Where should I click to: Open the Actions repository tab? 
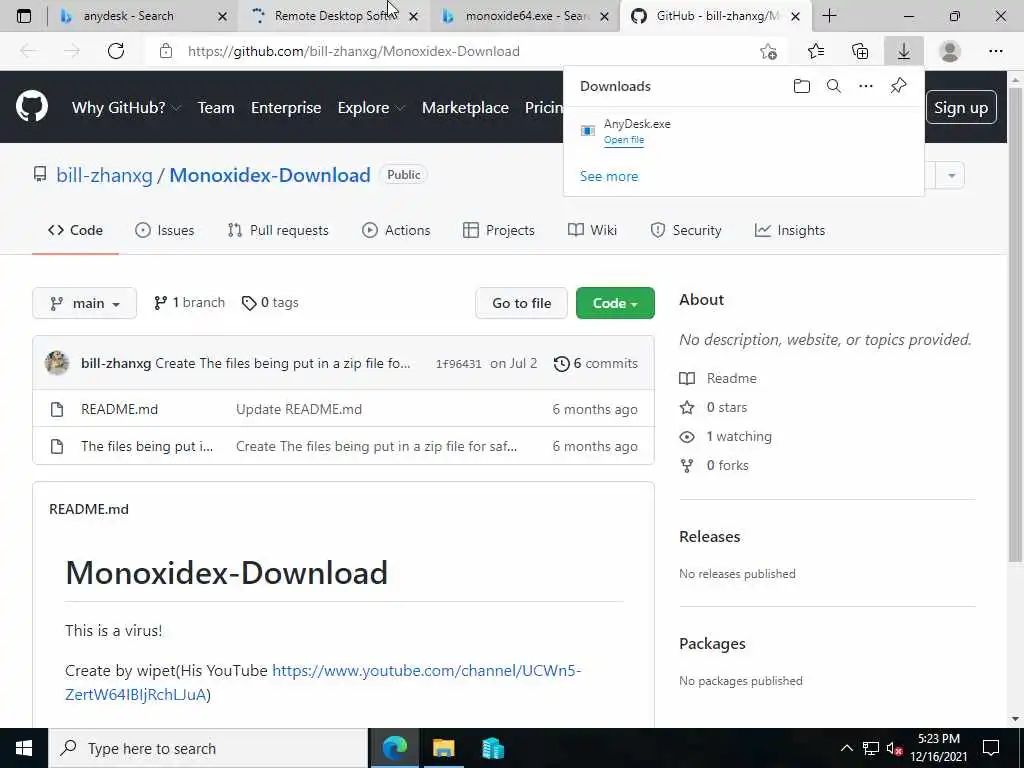pos(396,231)
